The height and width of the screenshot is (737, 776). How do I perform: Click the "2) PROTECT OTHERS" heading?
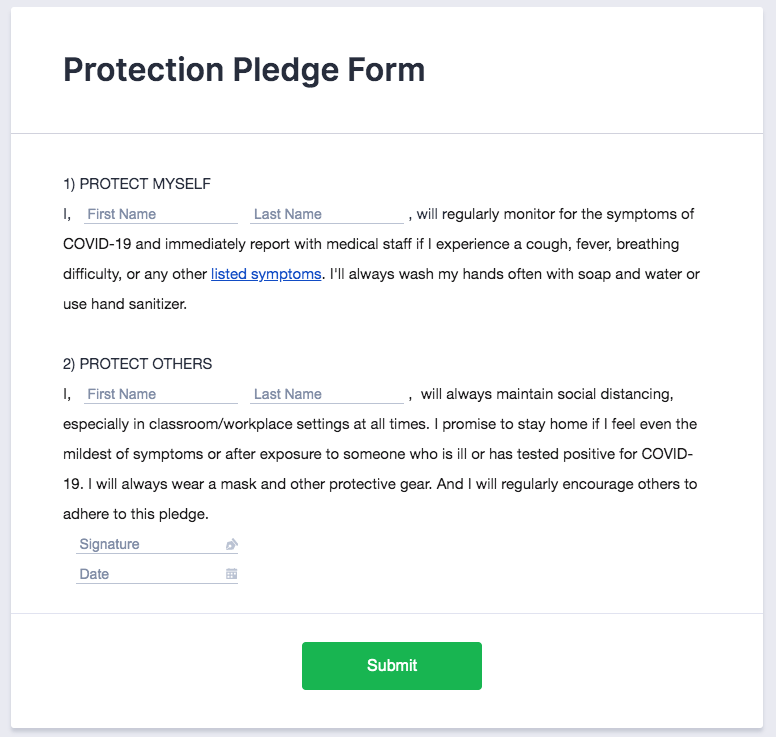[137, 364]
